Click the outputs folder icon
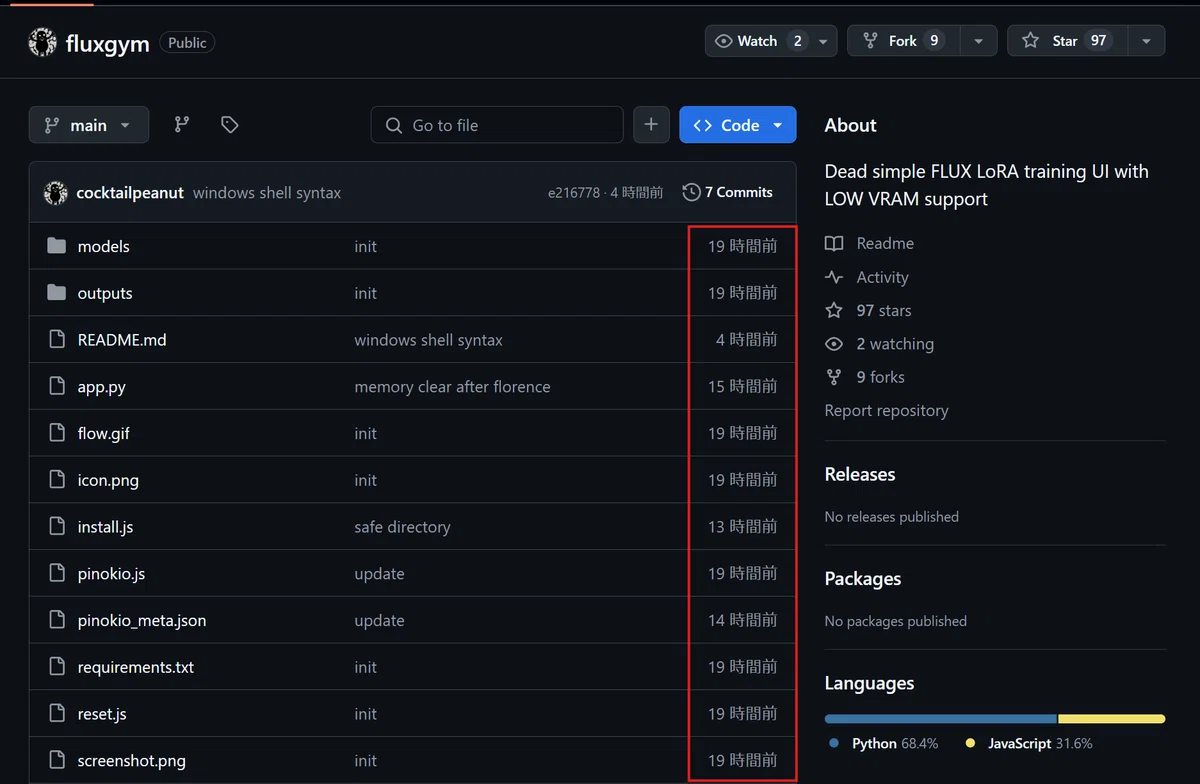 pyautogui.click(x=57, y=293)
